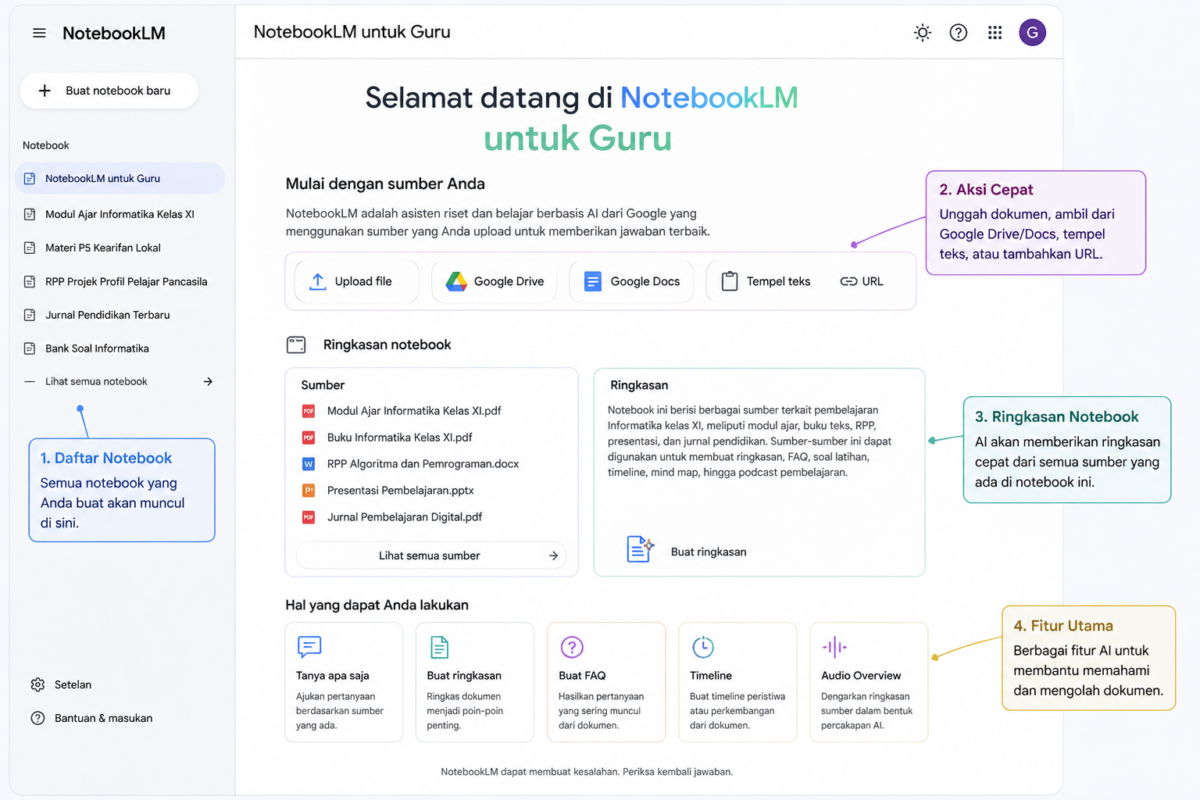
Task: Select the Timeline card
Action: [738, 682]
